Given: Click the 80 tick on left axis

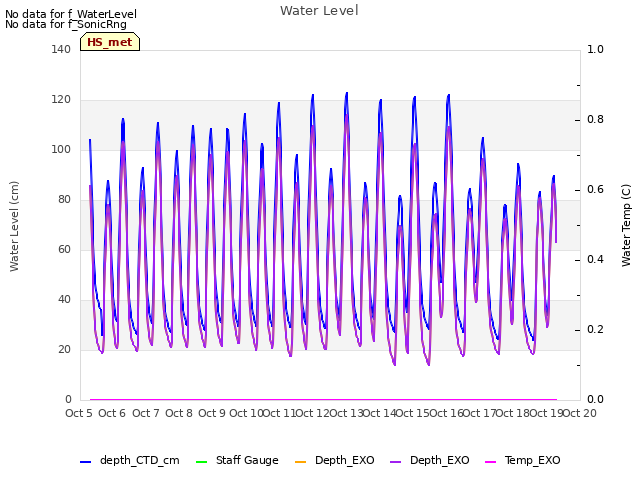Looking at the screenshot, I should click(64, 200).
